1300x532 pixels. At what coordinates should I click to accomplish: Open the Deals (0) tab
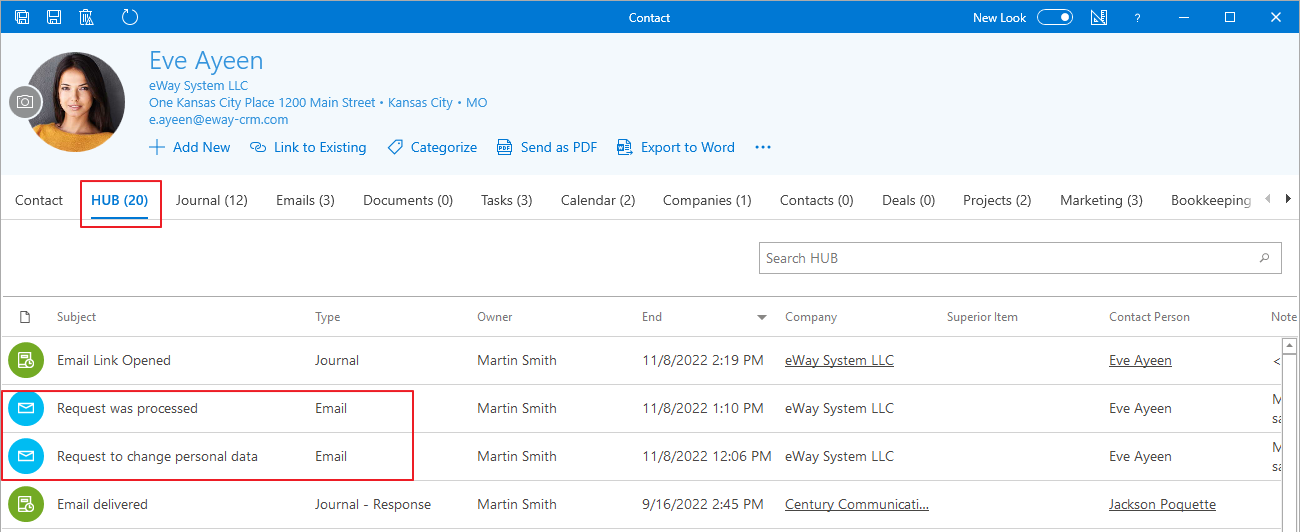coord(908,200)
